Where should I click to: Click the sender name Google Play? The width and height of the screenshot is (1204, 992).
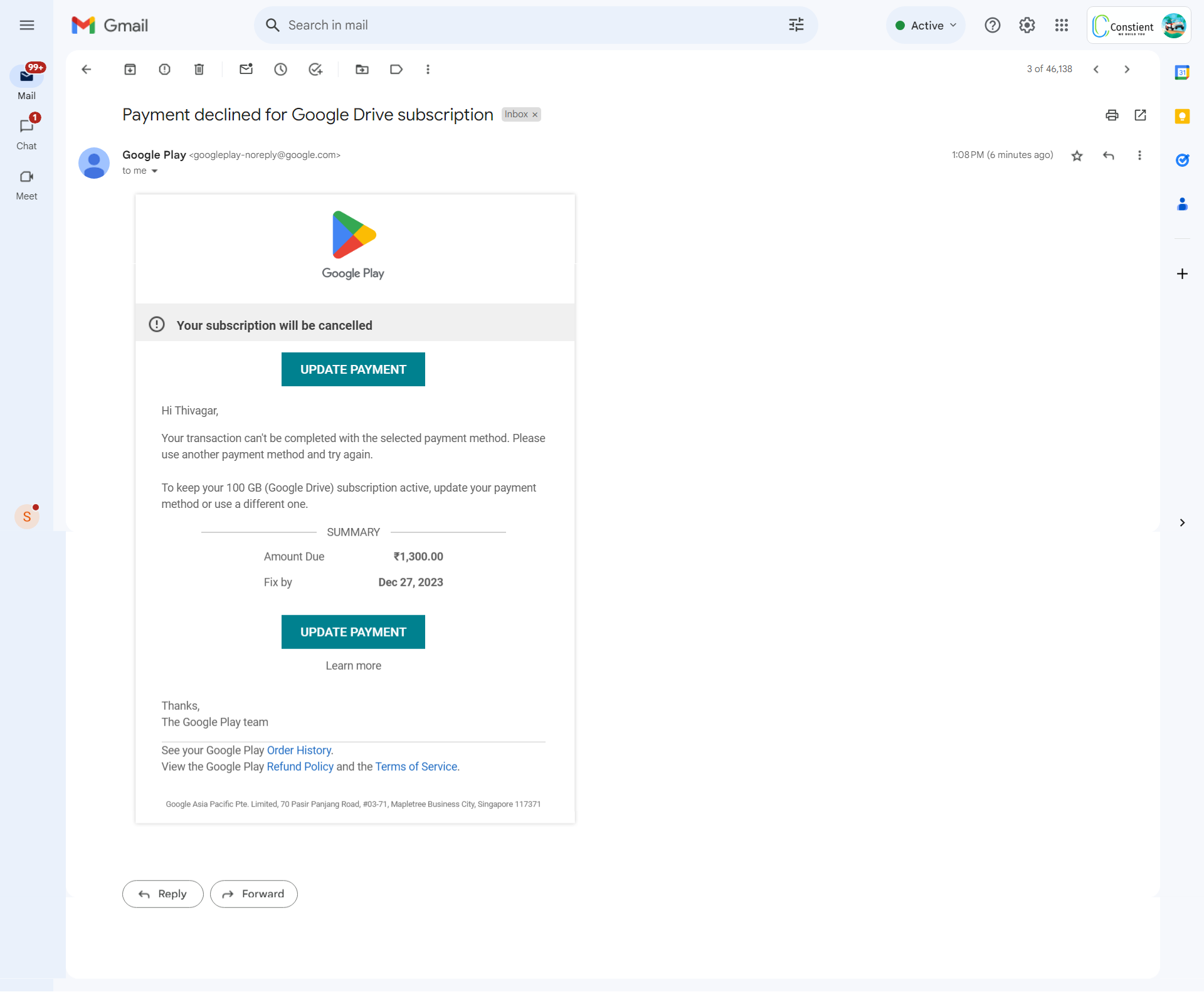pyautogui.click(x=154, y=155)
